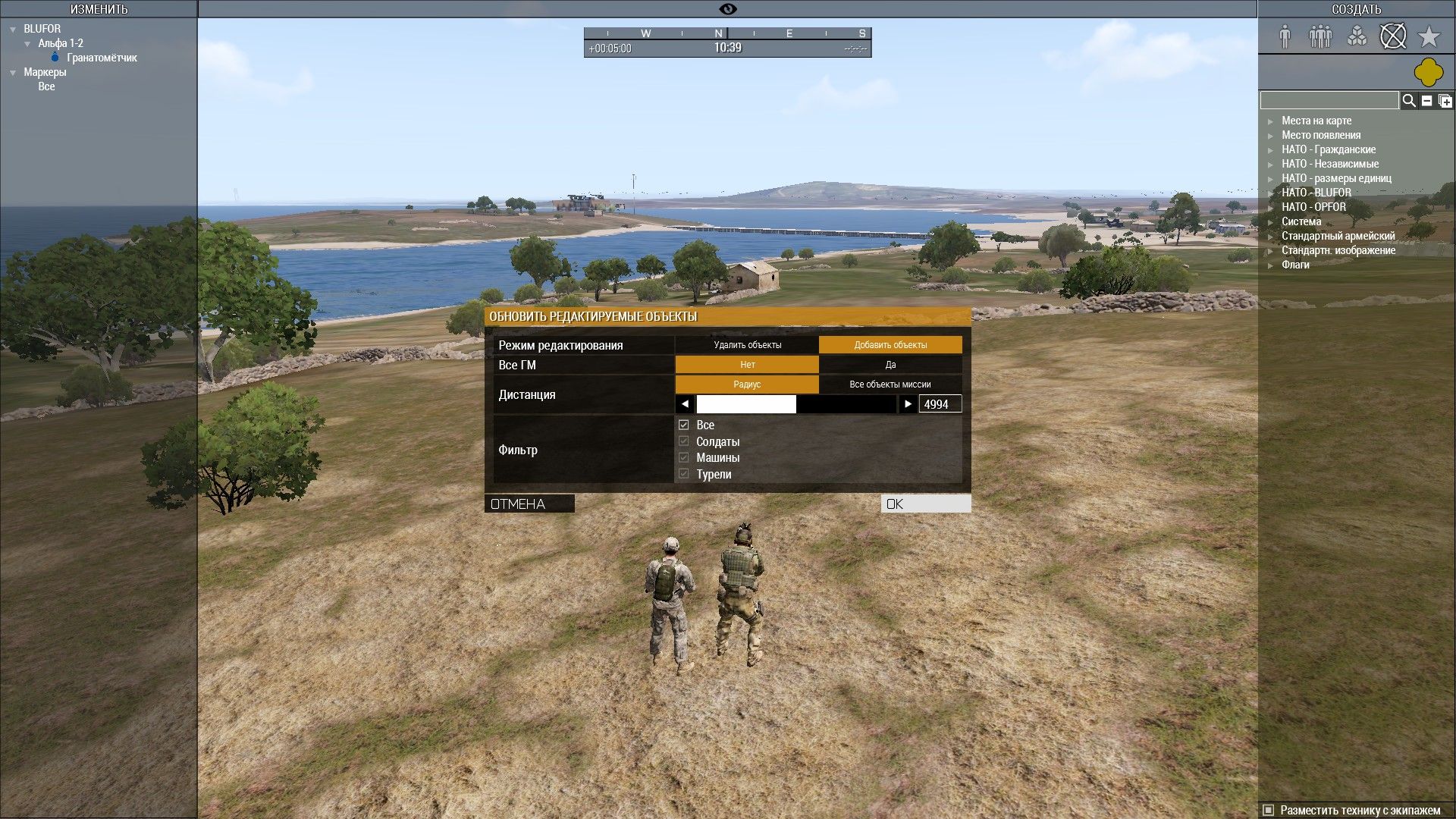Select Флаги label in create list
The image size is (1456, 819).
[1295, 265]
